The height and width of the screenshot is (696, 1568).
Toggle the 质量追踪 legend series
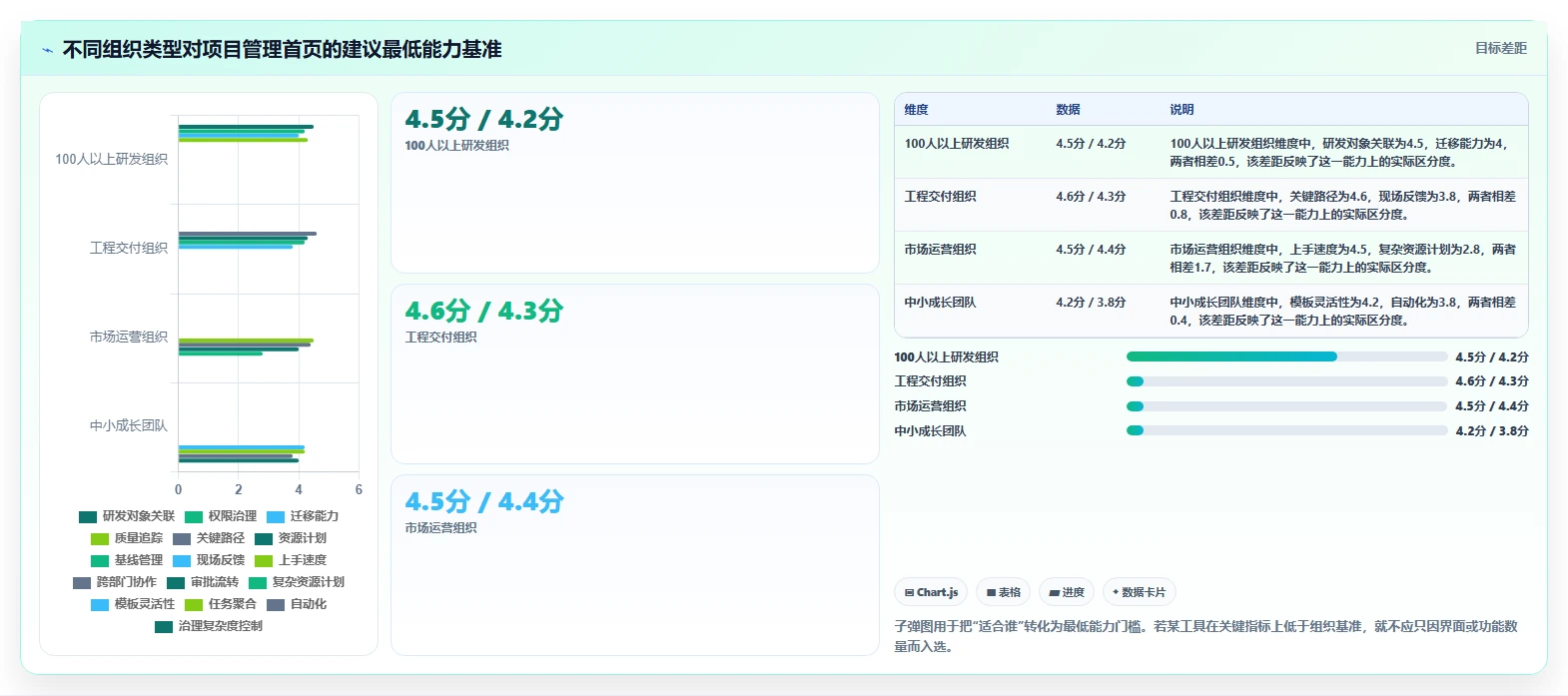pos(127,538)
